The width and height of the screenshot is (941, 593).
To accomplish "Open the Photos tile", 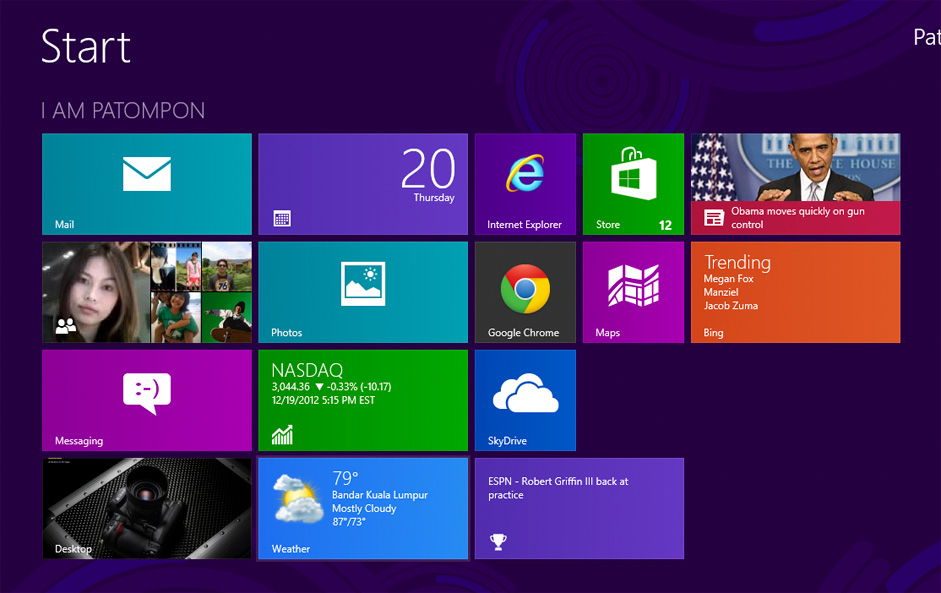I will pyautogui.click(x=363, y=292).
